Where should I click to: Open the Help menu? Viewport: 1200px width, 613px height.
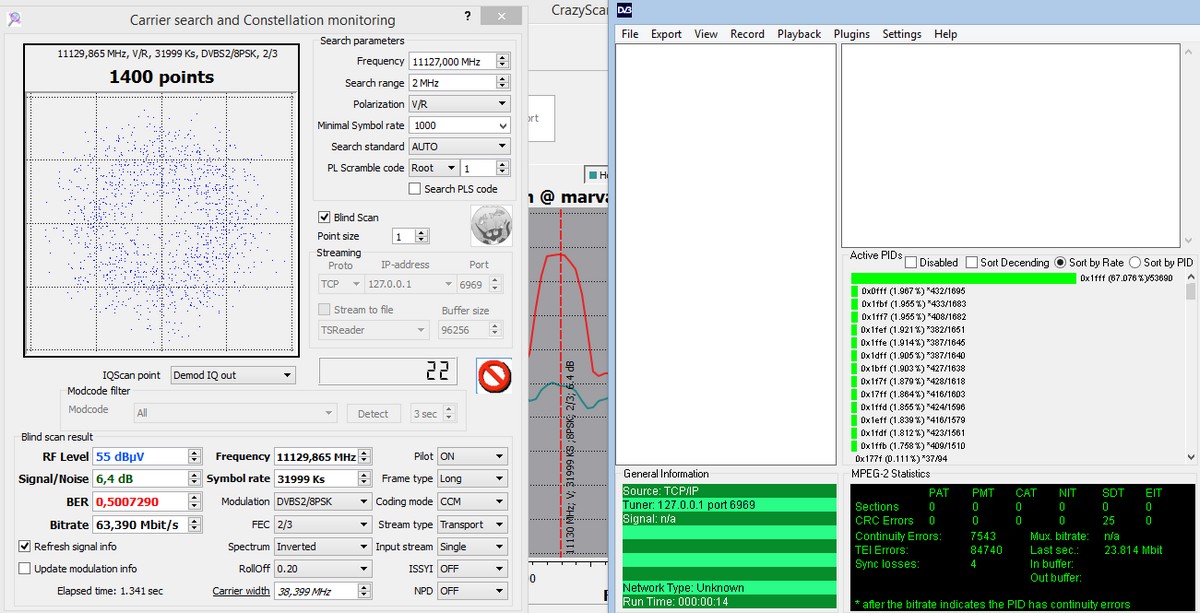click(x=945, y=34)
